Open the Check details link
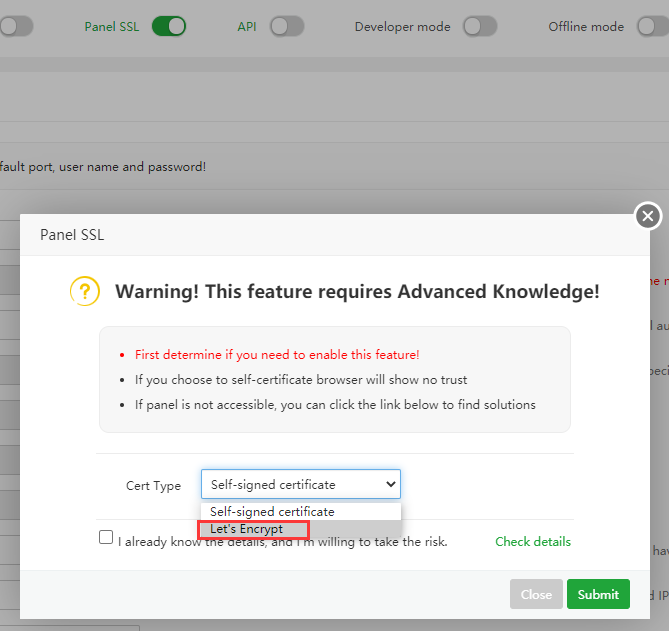This screenshot has height=631, width=669. pos(533,541)
